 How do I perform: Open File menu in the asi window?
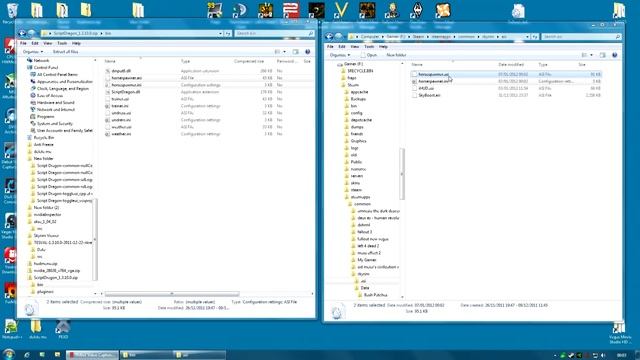(330, 47)
